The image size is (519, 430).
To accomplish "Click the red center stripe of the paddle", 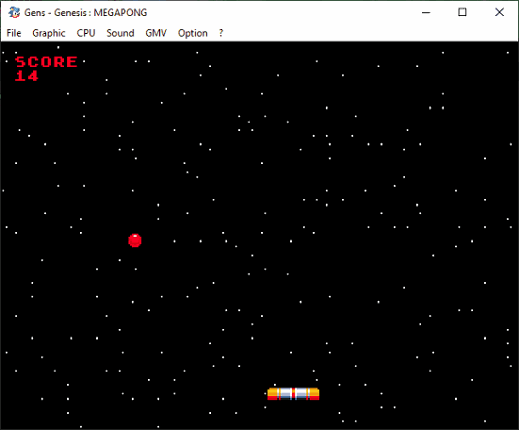I will [x=293, y=394].
